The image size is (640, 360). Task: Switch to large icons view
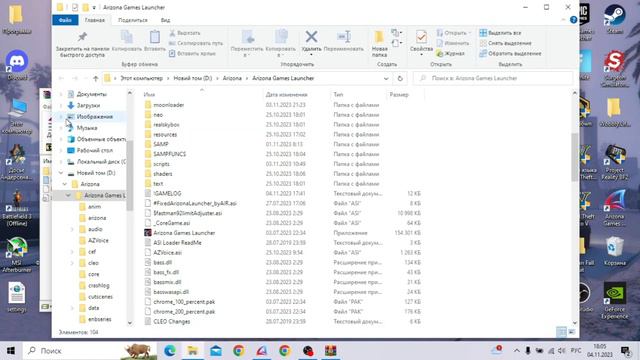tap(571, 332)
